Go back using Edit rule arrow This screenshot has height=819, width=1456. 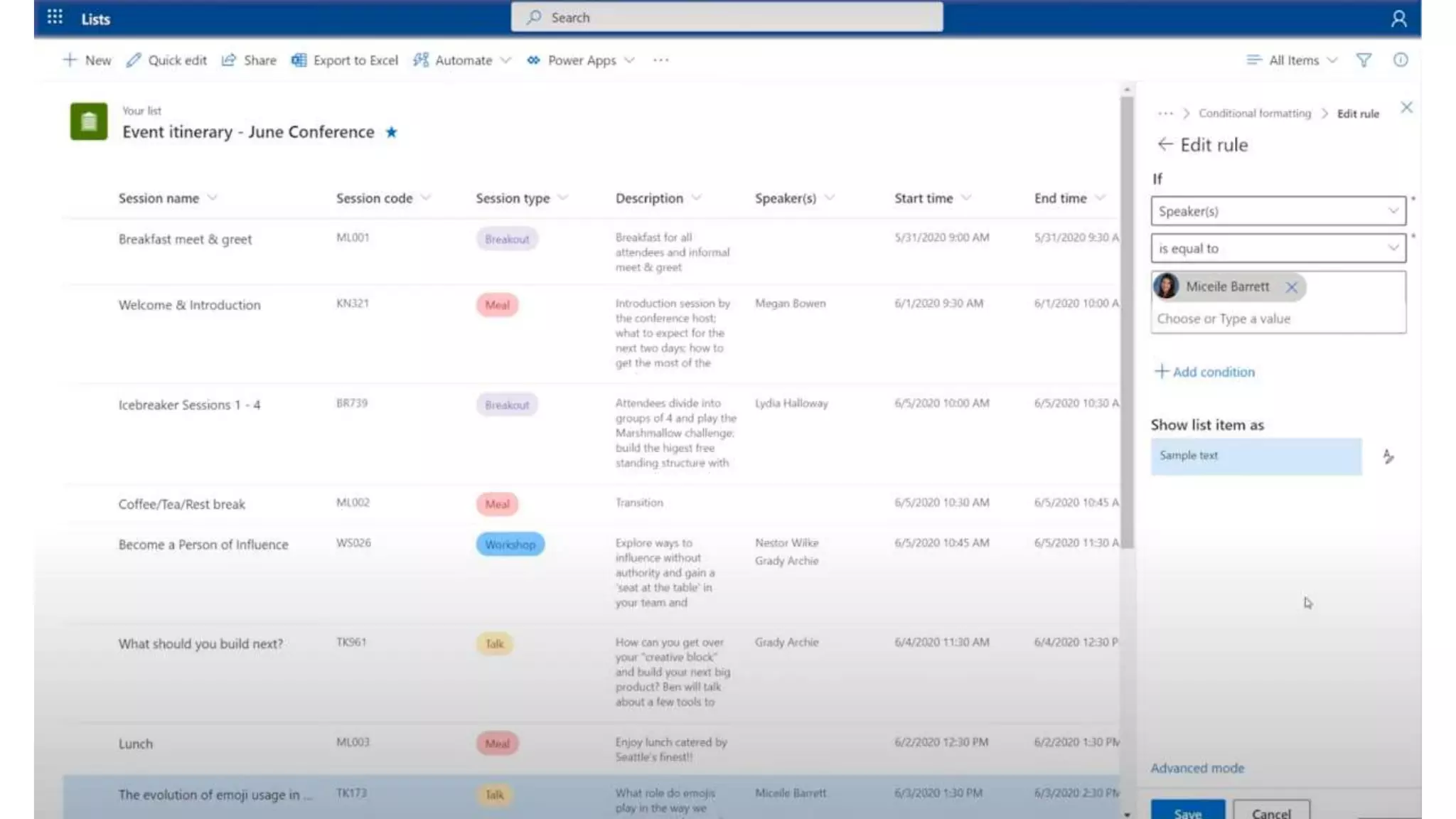click(x=1164, y=144)
